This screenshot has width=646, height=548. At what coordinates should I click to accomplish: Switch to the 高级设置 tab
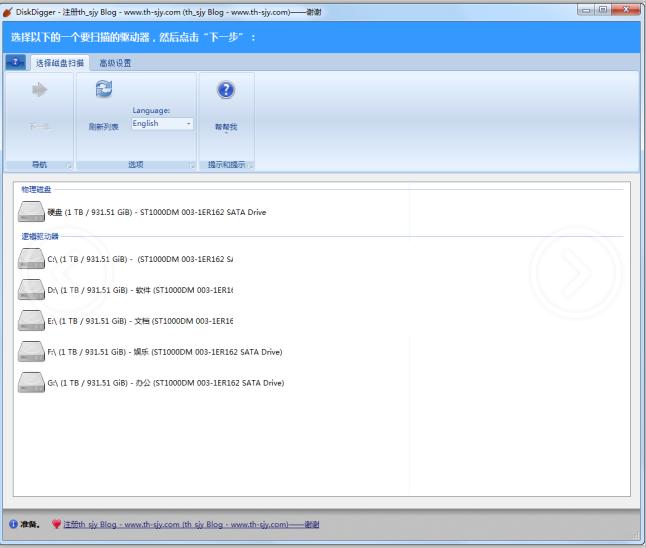[115, 63]
